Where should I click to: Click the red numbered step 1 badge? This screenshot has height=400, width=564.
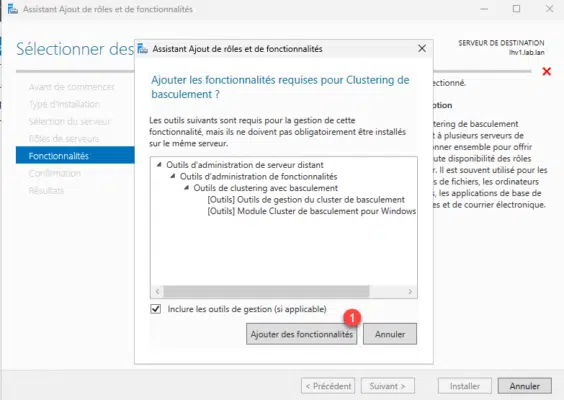pyautogui.click(x=351, y=318)
